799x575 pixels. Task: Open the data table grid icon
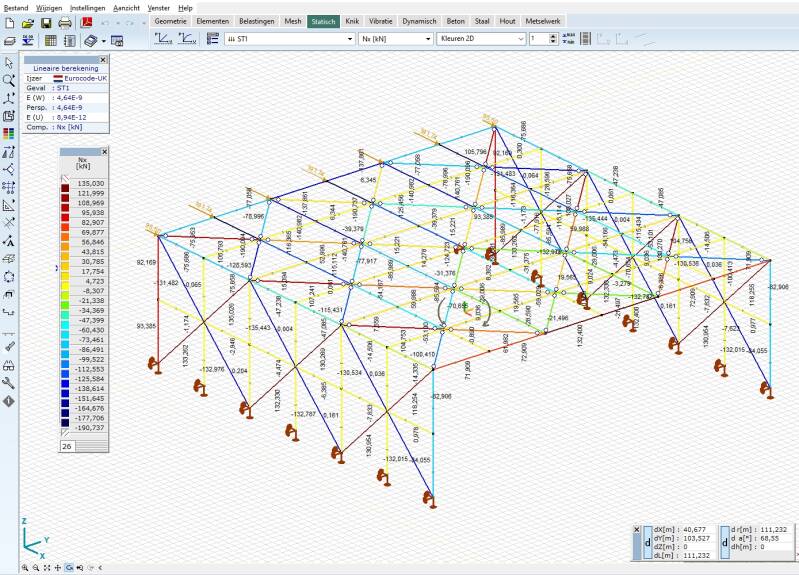pos(50,40)
